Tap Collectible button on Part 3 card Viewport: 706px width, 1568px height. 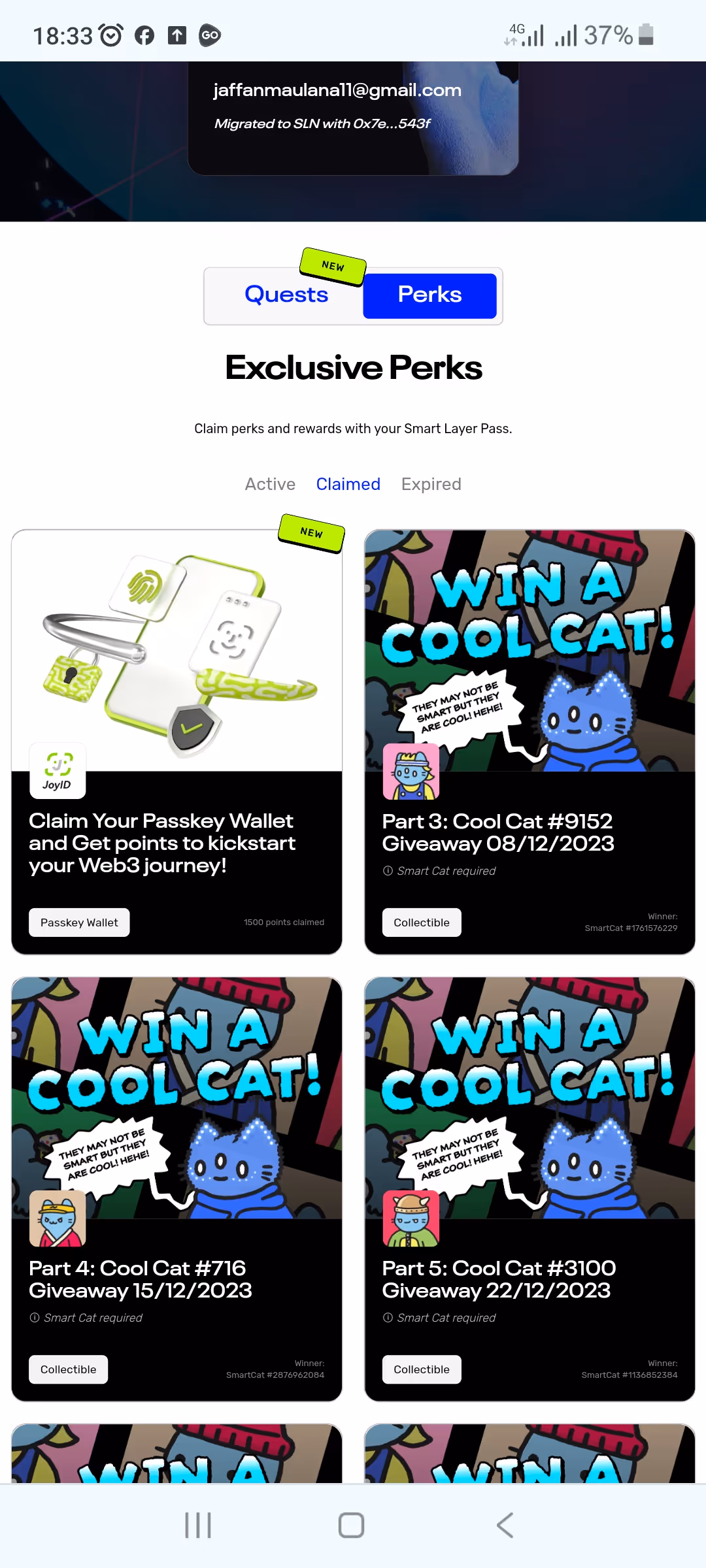tap(422, 923)
